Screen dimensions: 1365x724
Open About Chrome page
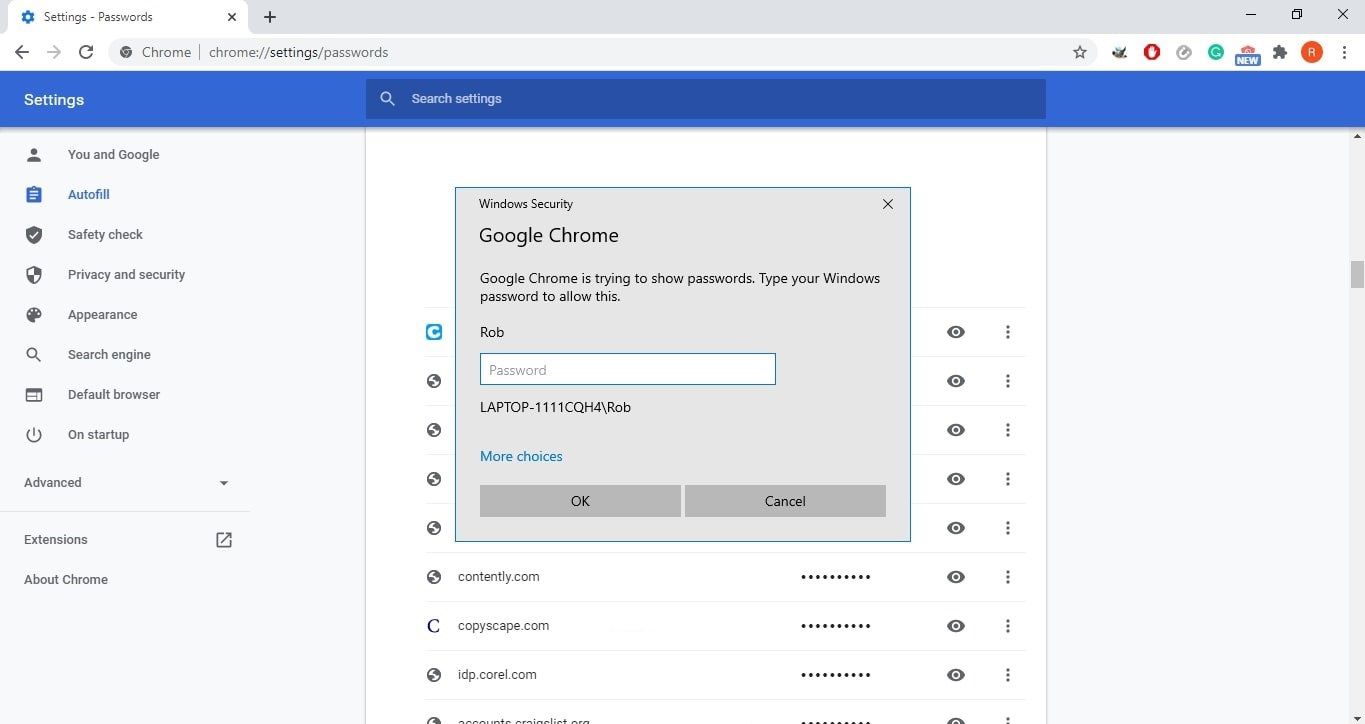point(66,579)
